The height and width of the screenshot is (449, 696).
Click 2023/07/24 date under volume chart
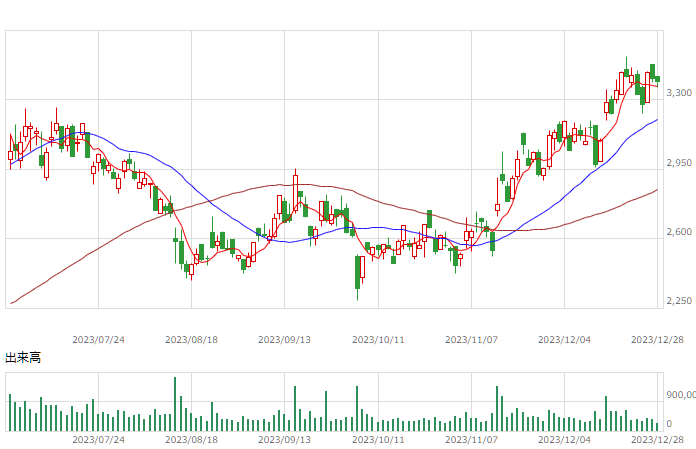click(99, 440)
